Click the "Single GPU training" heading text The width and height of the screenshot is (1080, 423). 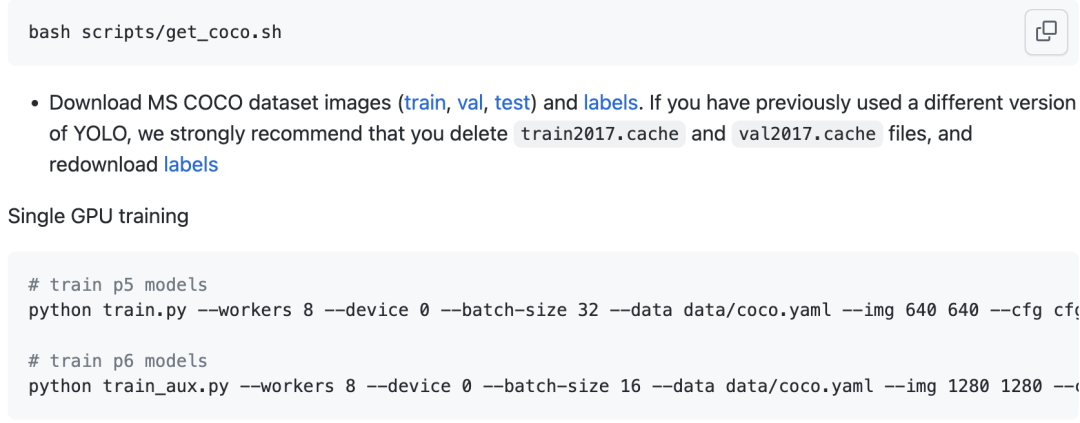[x=98, y=215]
